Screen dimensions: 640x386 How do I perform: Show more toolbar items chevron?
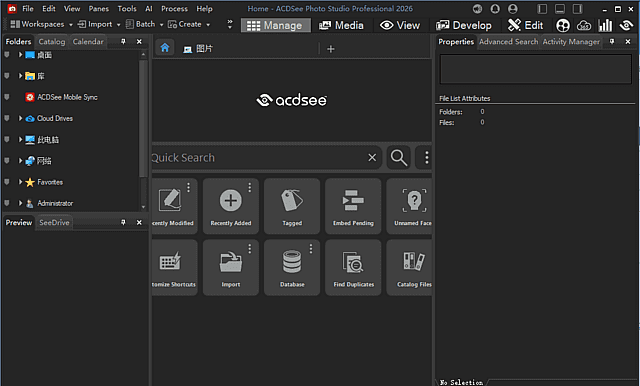pyautogui.click(x=230, y=24)
